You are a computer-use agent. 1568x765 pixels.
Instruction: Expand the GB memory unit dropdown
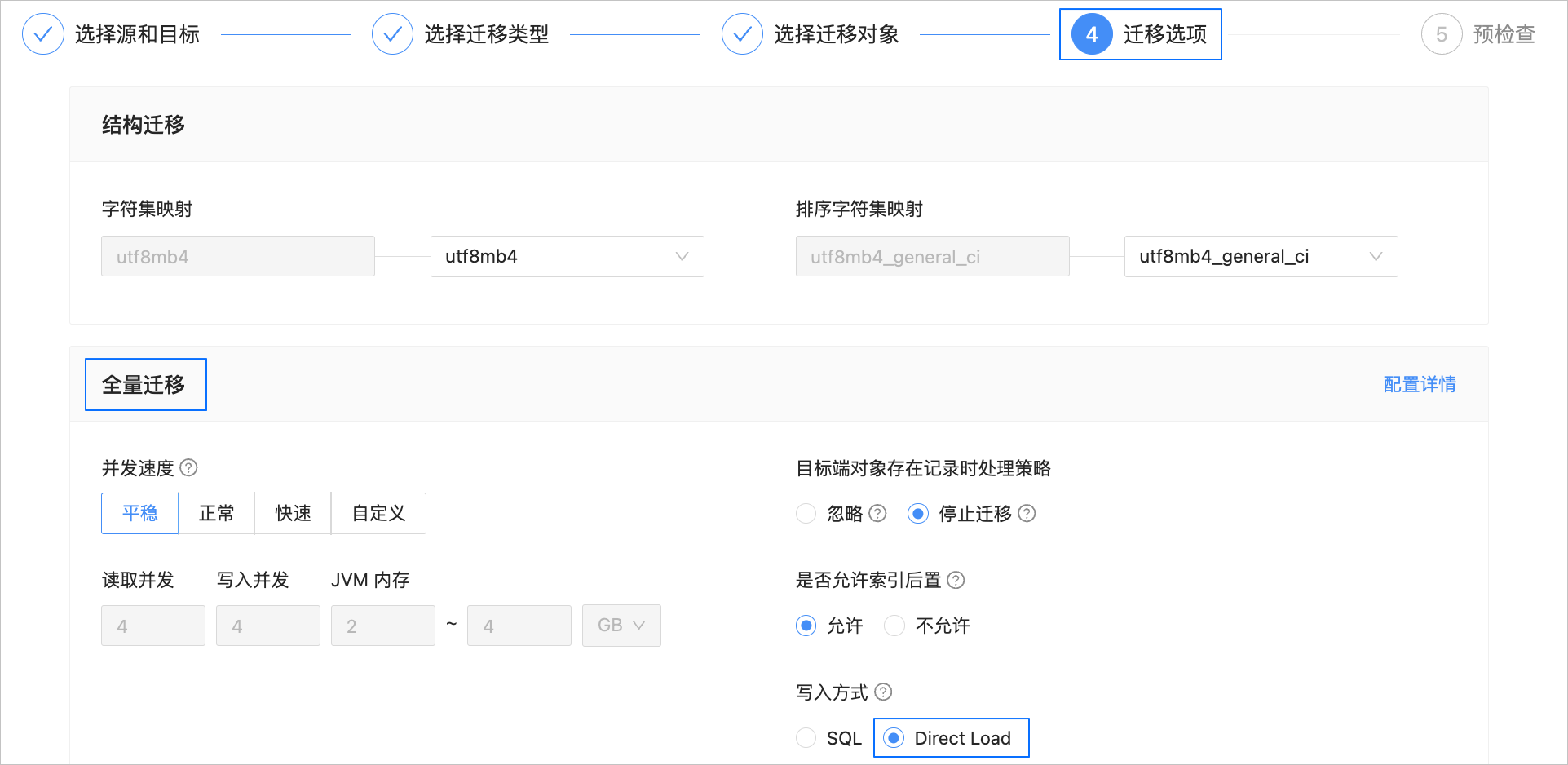[621, 626]
